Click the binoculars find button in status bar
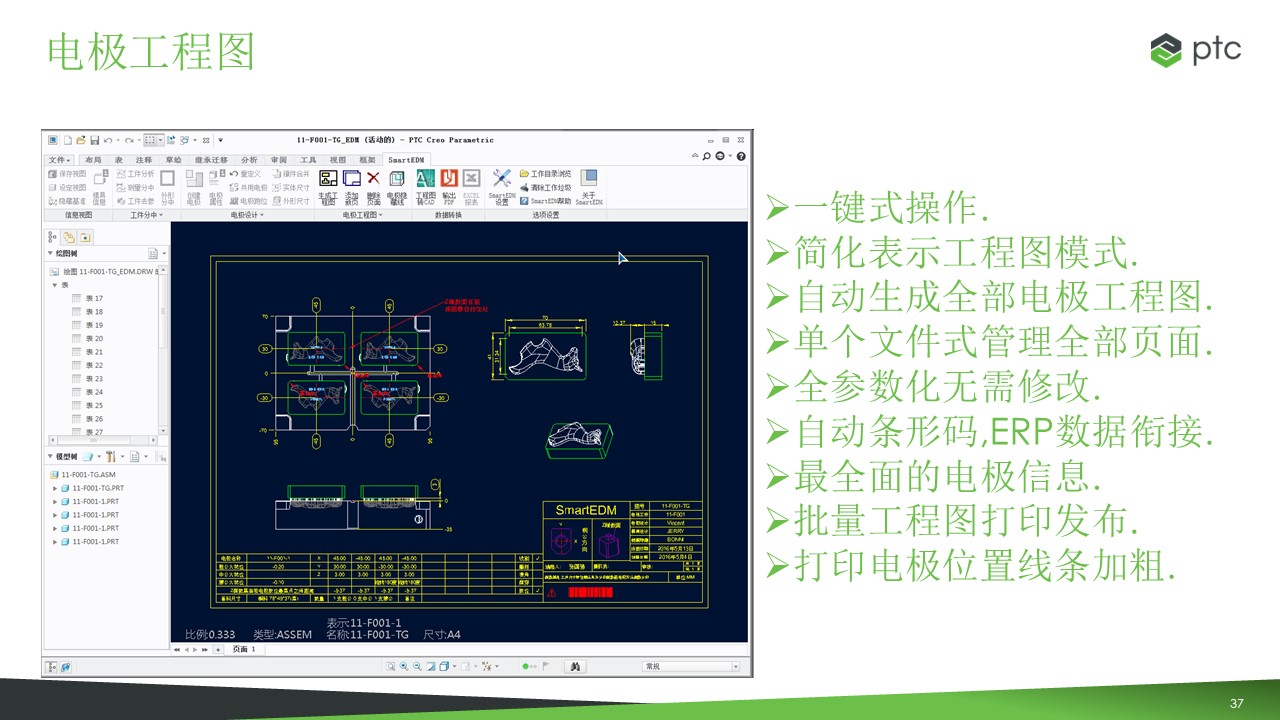 [575, 666]
